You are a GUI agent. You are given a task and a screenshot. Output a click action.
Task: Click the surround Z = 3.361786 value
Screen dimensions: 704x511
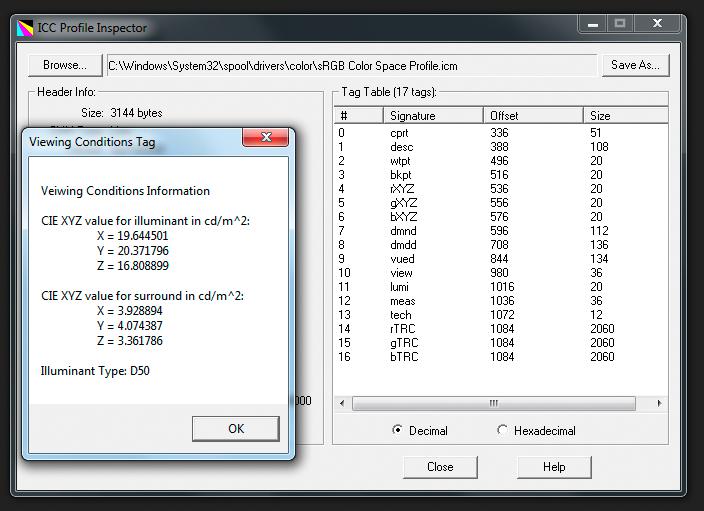click(x=130, y=341)
